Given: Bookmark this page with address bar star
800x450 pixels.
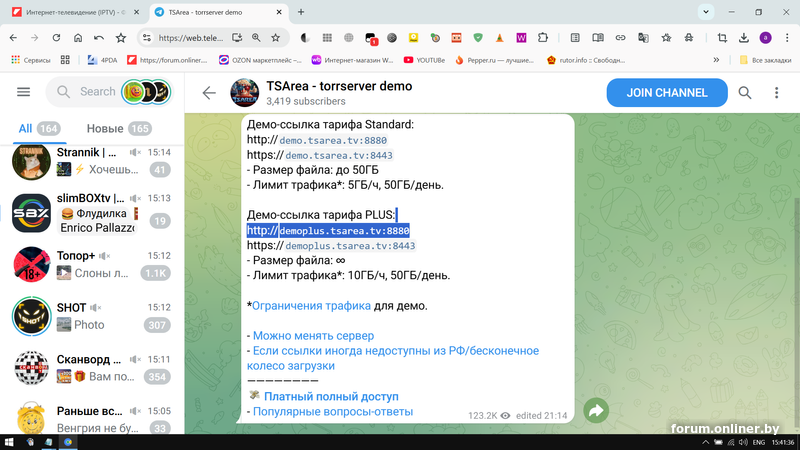Looking at the screenshot, I should pyautogui.click(x=276, y=38).
